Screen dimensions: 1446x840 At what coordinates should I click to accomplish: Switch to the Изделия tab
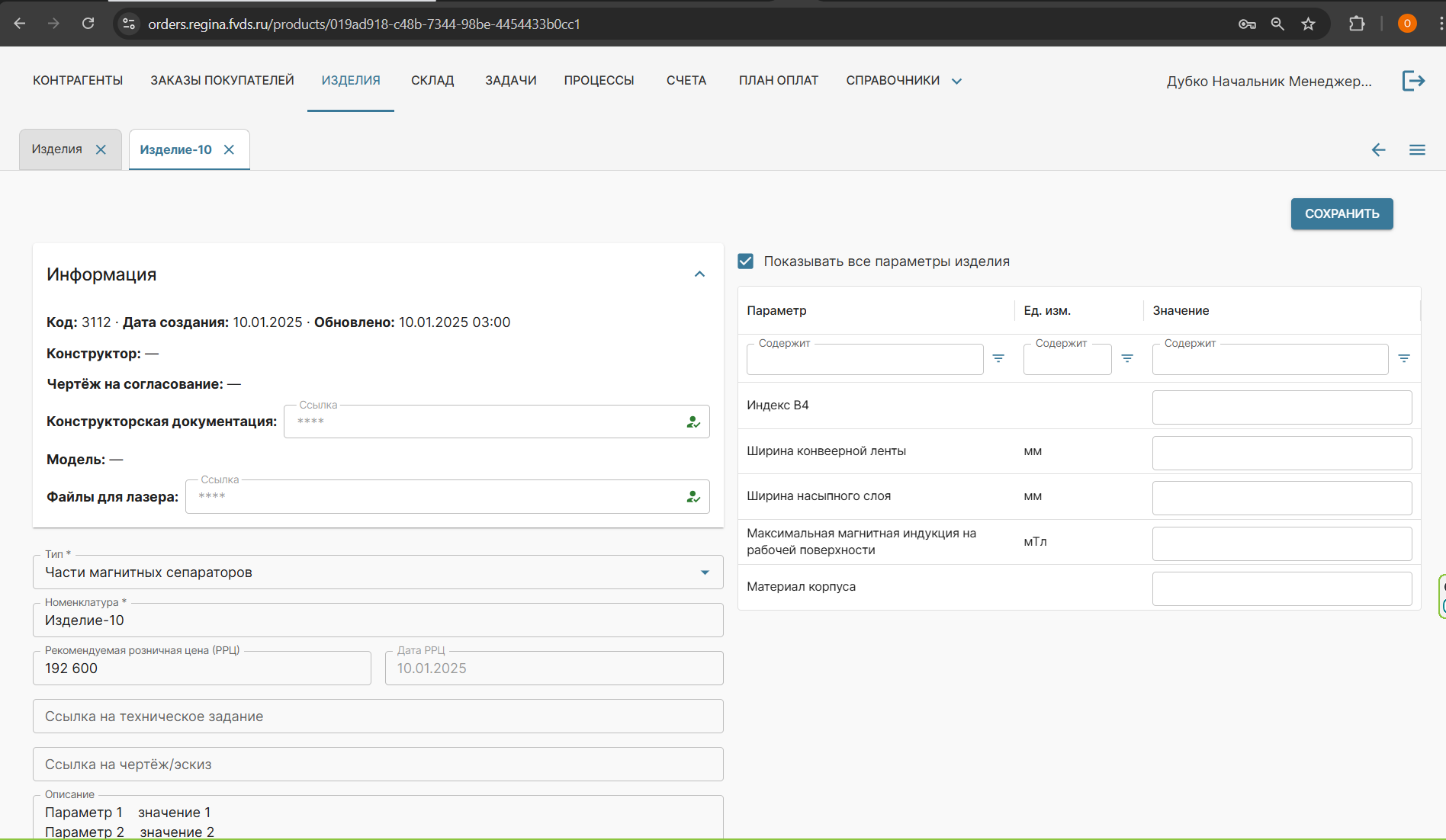57,149
